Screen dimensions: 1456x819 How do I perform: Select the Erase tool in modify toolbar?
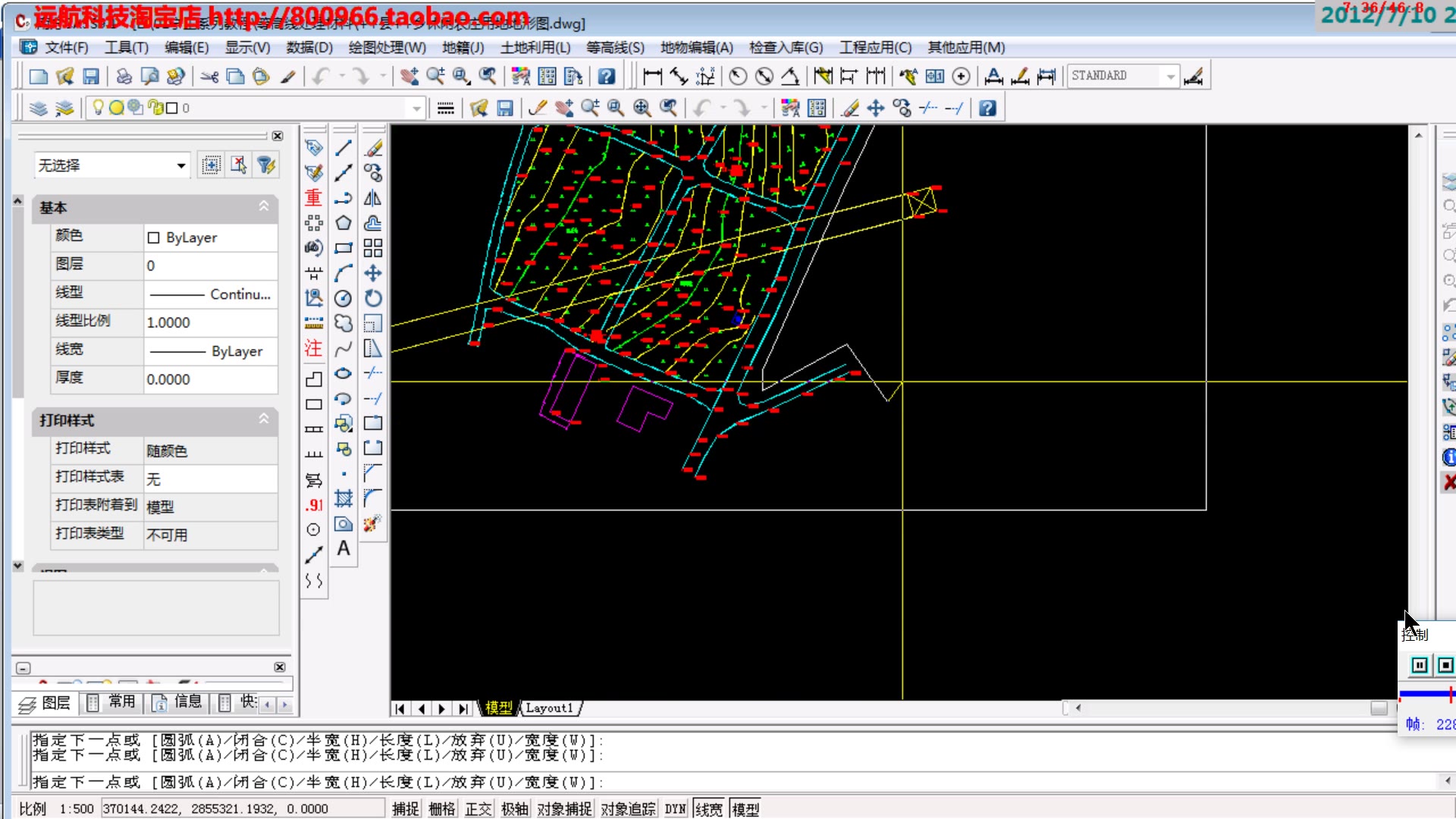pos(373,148)
